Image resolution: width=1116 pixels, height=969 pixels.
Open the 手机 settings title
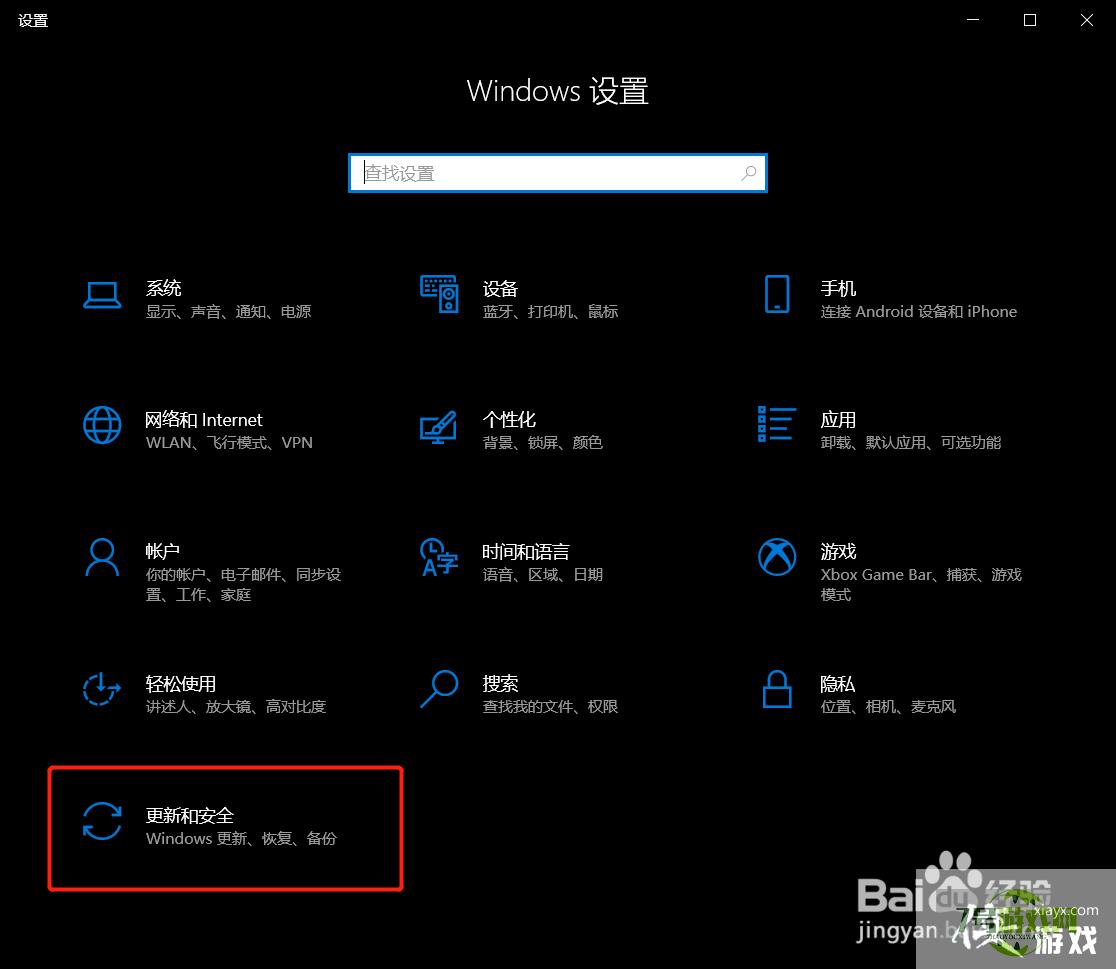coord(838,288)
